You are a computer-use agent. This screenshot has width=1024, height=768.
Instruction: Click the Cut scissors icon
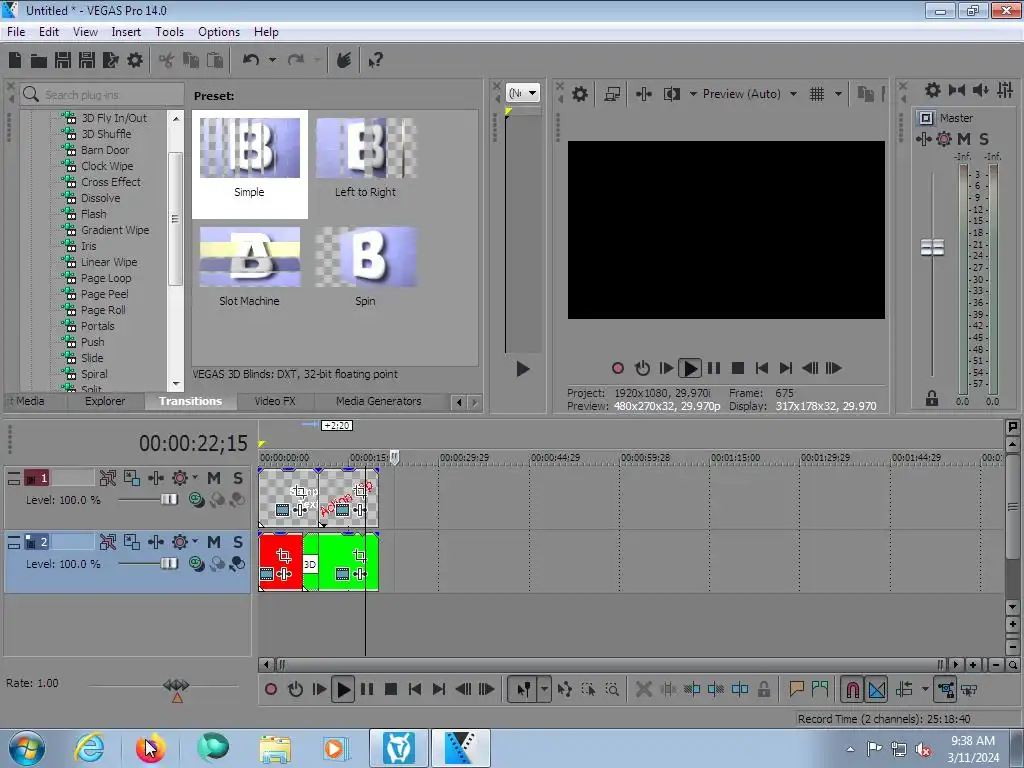point(167,61)
